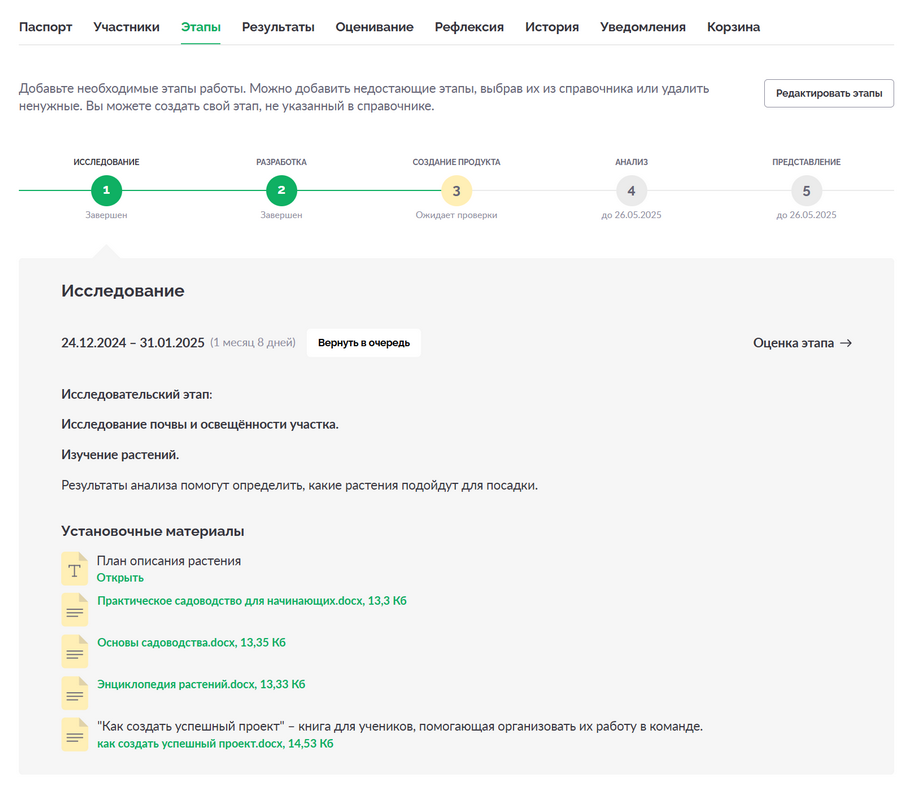Click file icon for Практическое садоводство для начинающих
The width and height of the screenshot is (900, 785).
coord(75,609)
